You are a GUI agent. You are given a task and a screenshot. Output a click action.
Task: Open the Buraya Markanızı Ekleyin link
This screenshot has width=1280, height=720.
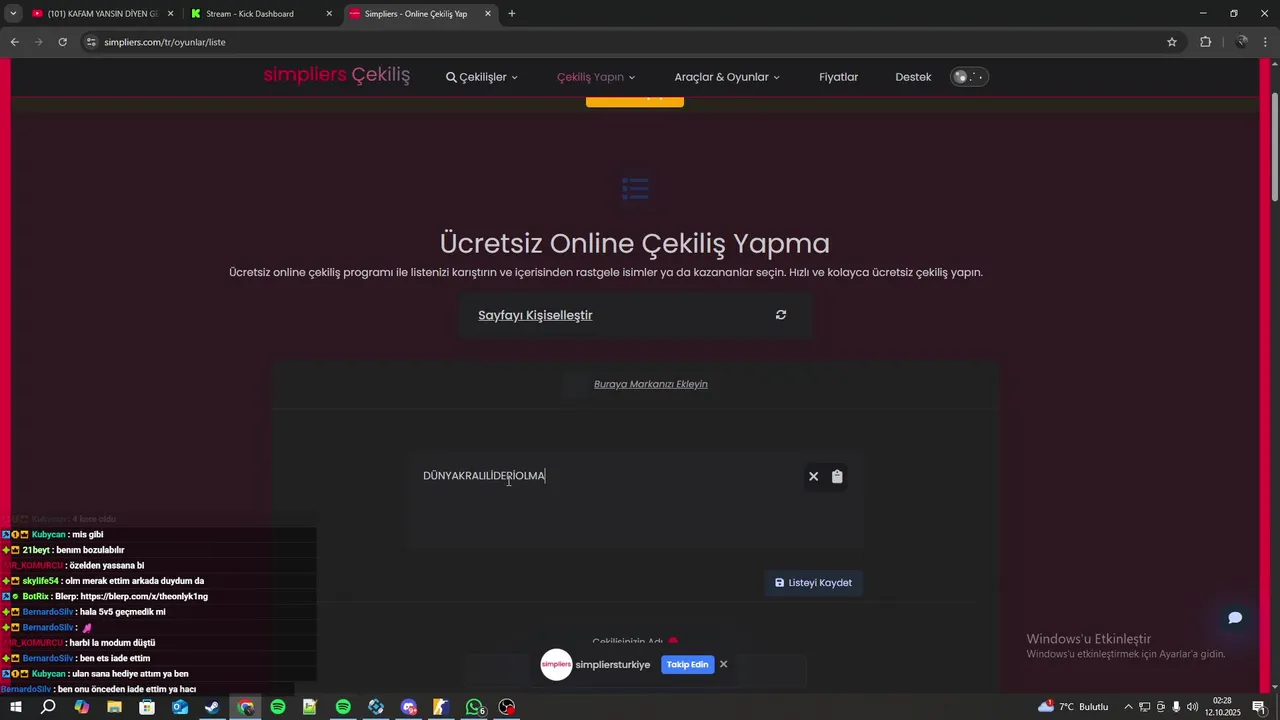tap(651, 384)
